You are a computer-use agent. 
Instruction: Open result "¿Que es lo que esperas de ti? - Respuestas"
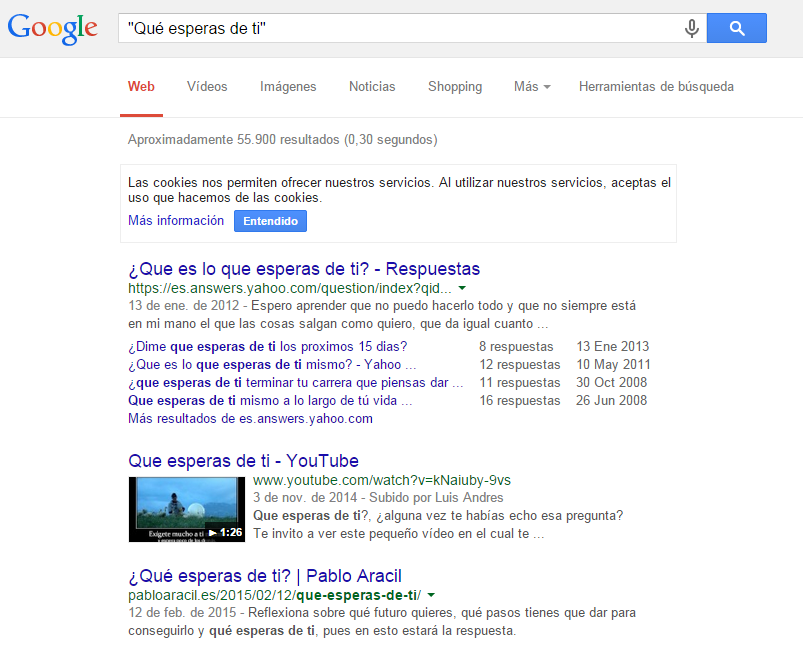click(x=304, y=269)
